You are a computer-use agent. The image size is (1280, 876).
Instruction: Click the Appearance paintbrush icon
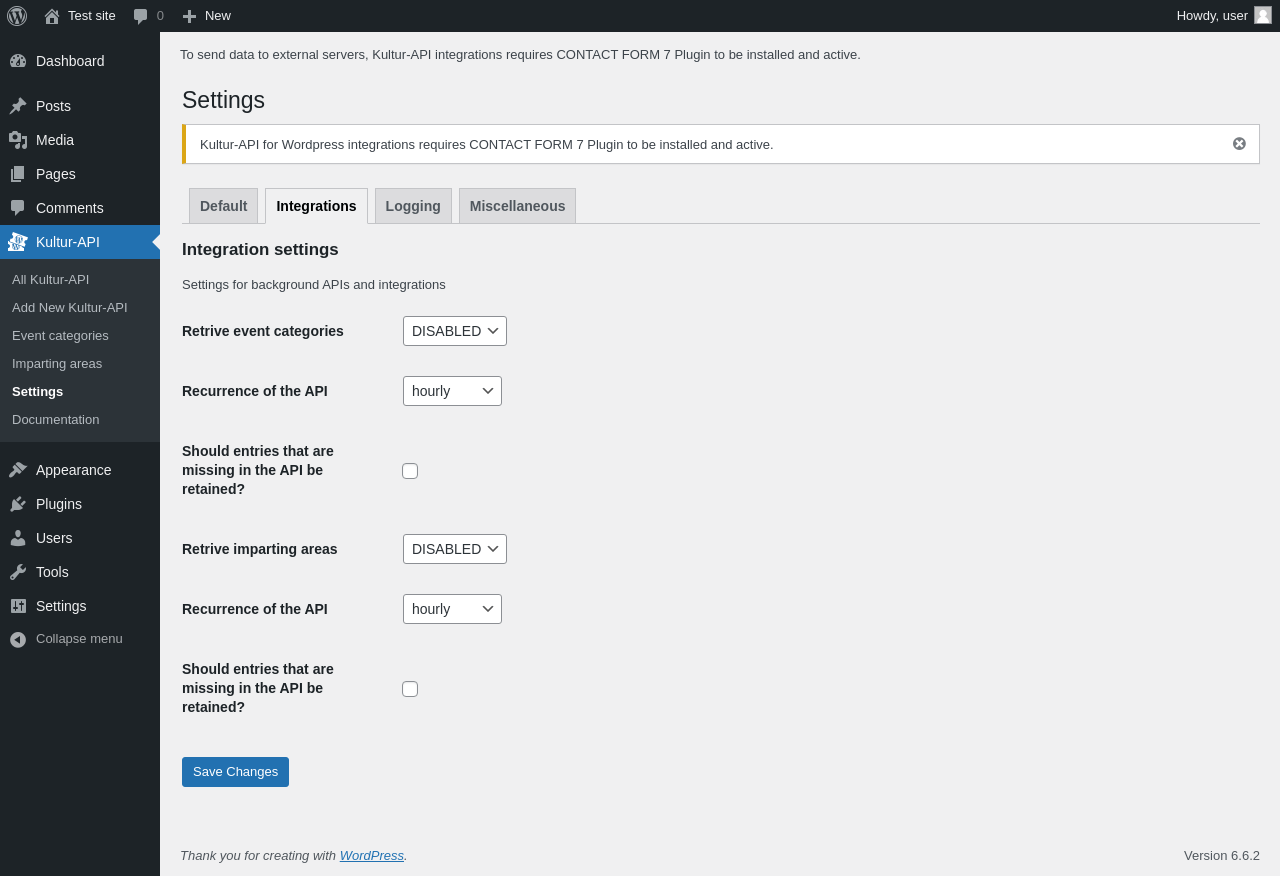point(18,470)
